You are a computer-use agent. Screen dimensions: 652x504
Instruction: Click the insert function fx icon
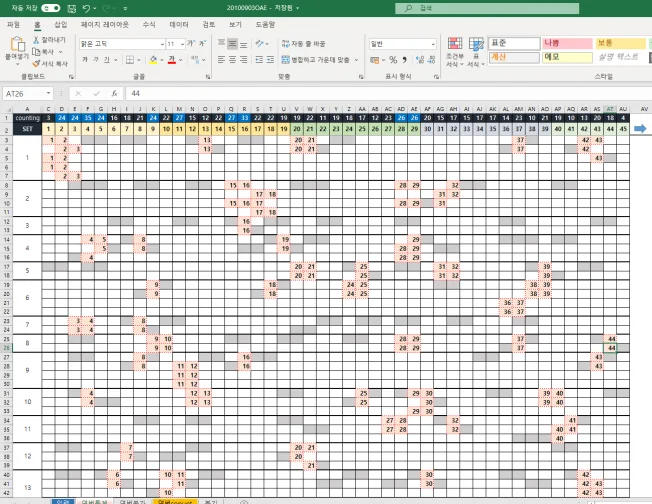(x=114, y=94)
